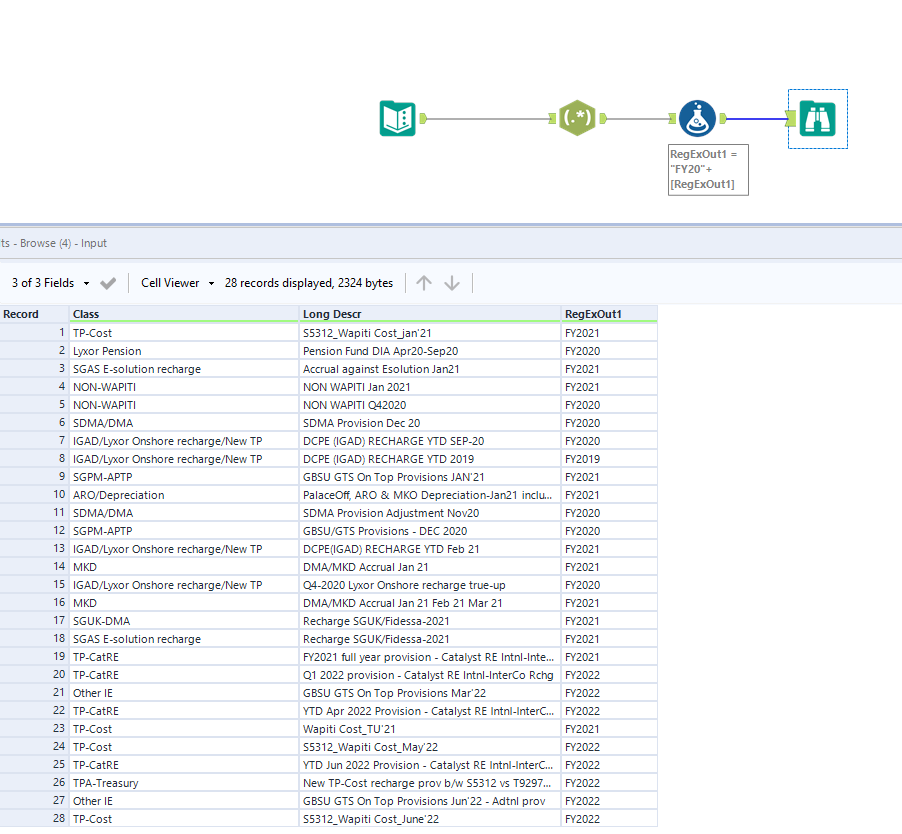Open the '3 of 3 Fields' dropdown
The width and height of the screenshot is (902, 834).
click(x=45, y=283)
